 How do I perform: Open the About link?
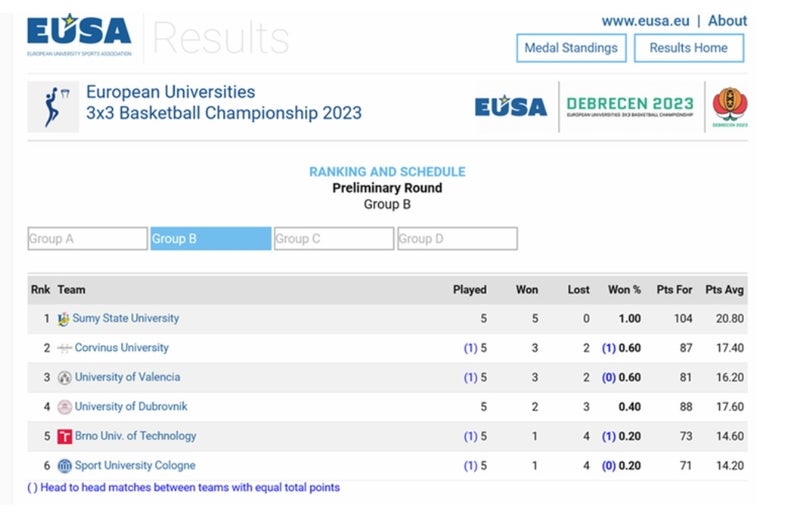click(x=727, y=21)
